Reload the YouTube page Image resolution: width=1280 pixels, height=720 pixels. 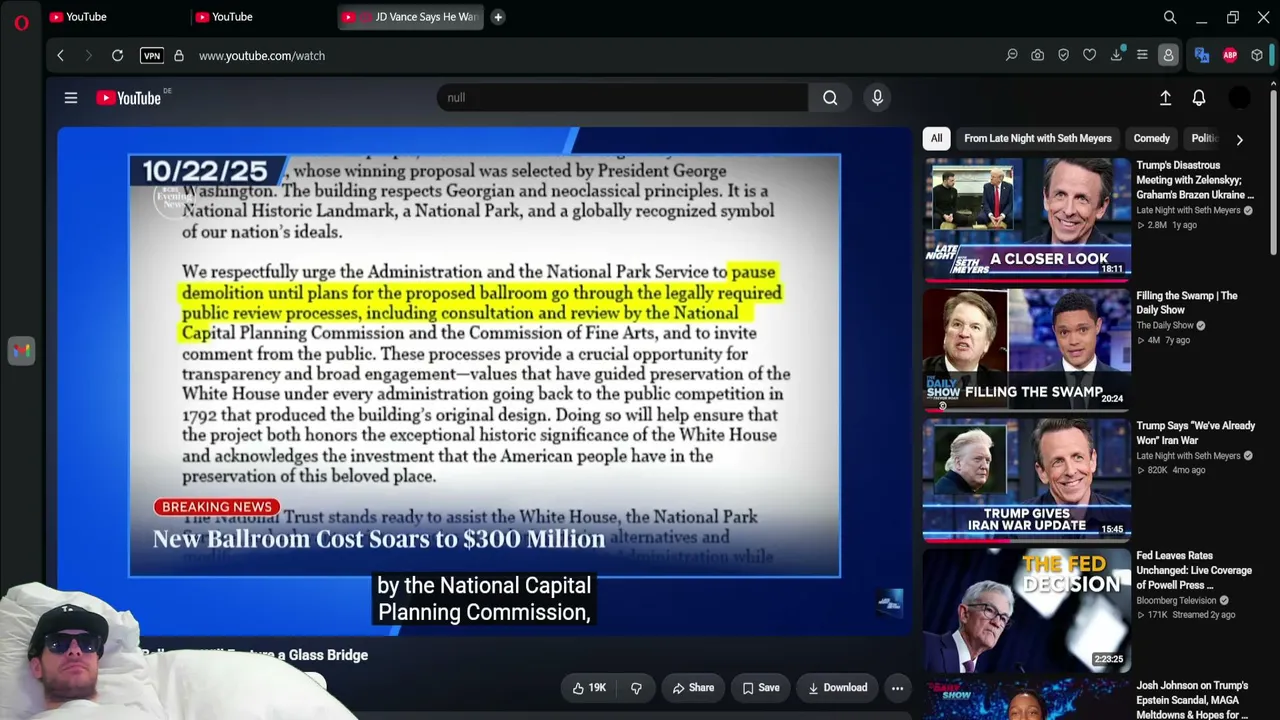click(x=117, y=56)
